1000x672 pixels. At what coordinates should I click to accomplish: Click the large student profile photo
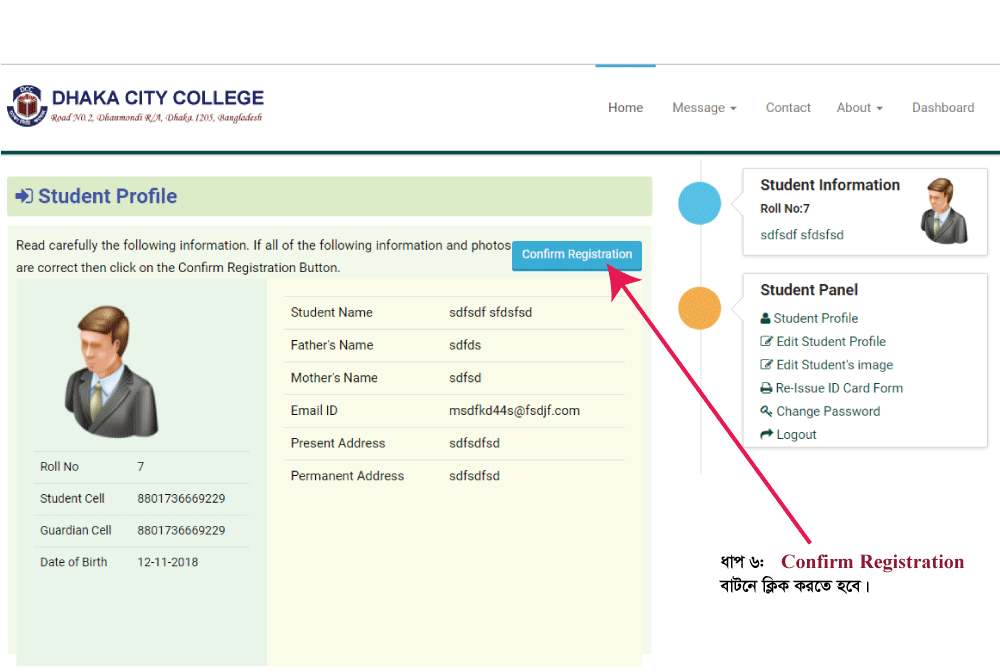tap(110, 371)
